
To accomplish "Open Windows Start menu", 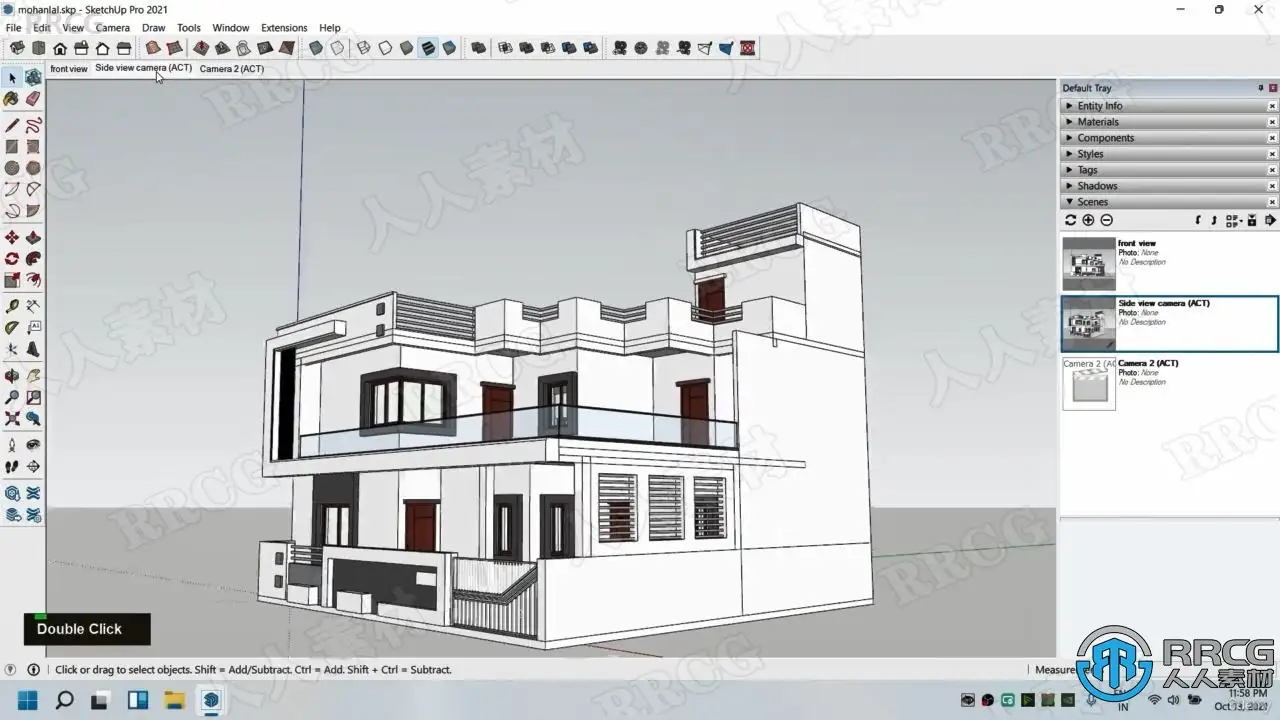I will [28, 700].
